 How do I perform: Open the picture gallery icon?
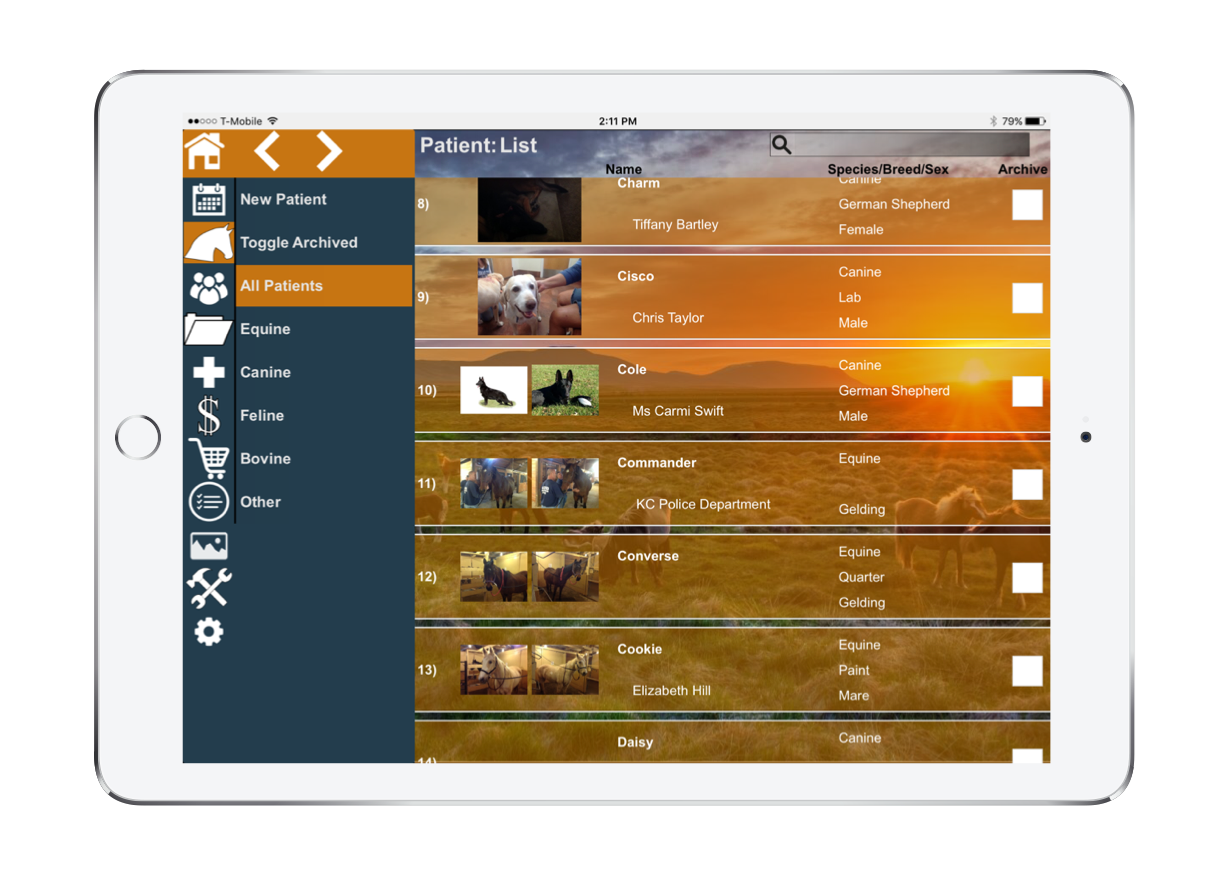coord(209,546)
